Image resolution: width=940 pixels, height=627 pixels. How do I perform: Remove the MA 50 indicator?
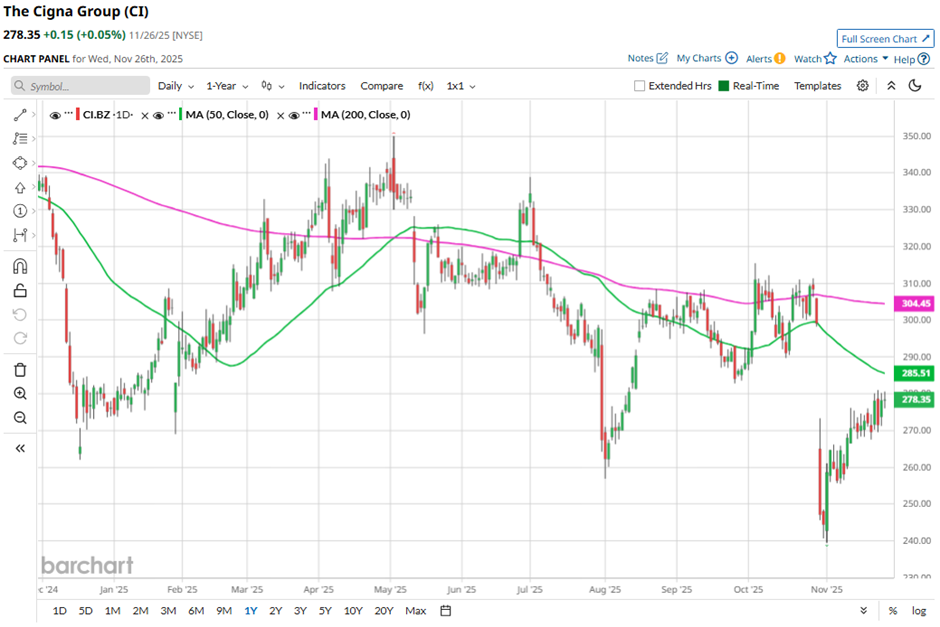[144, 116]
